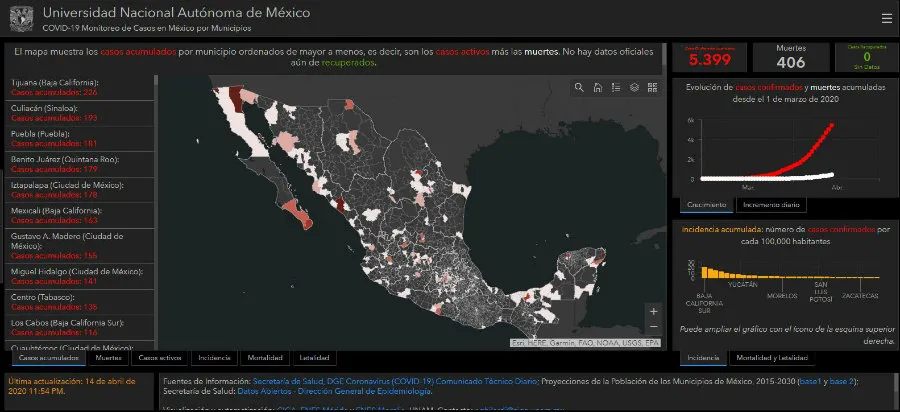
Task: Select Tijuana (Baja California) in the list
Action: 80,86
